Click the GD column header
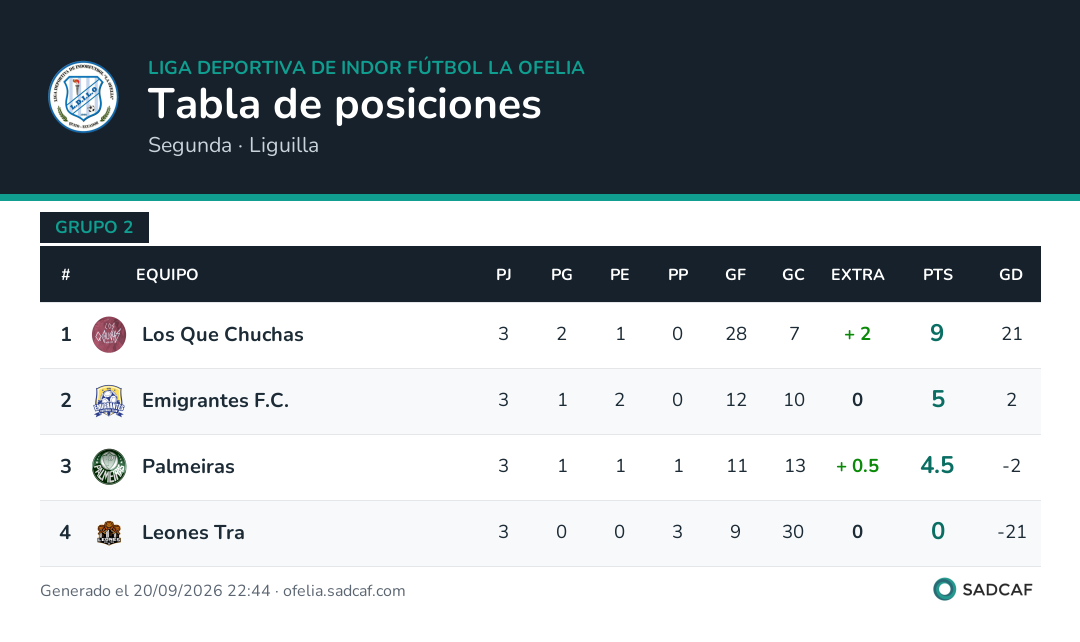 [1010, 275]
